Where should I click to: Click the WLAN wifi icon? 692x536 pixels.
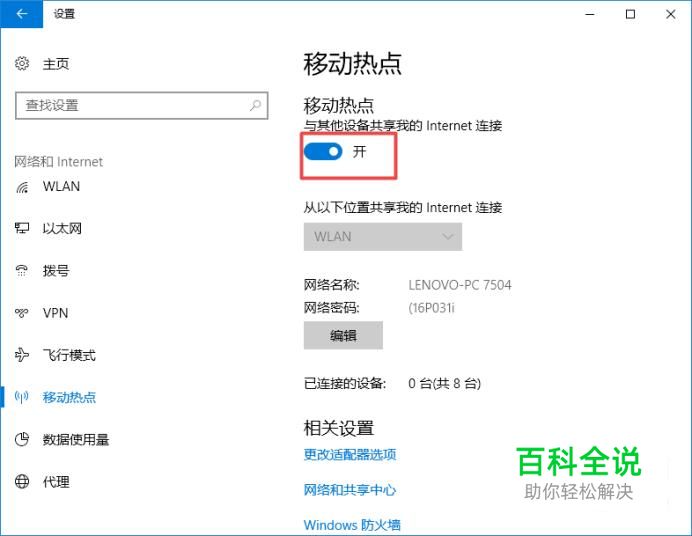point(22,187)
